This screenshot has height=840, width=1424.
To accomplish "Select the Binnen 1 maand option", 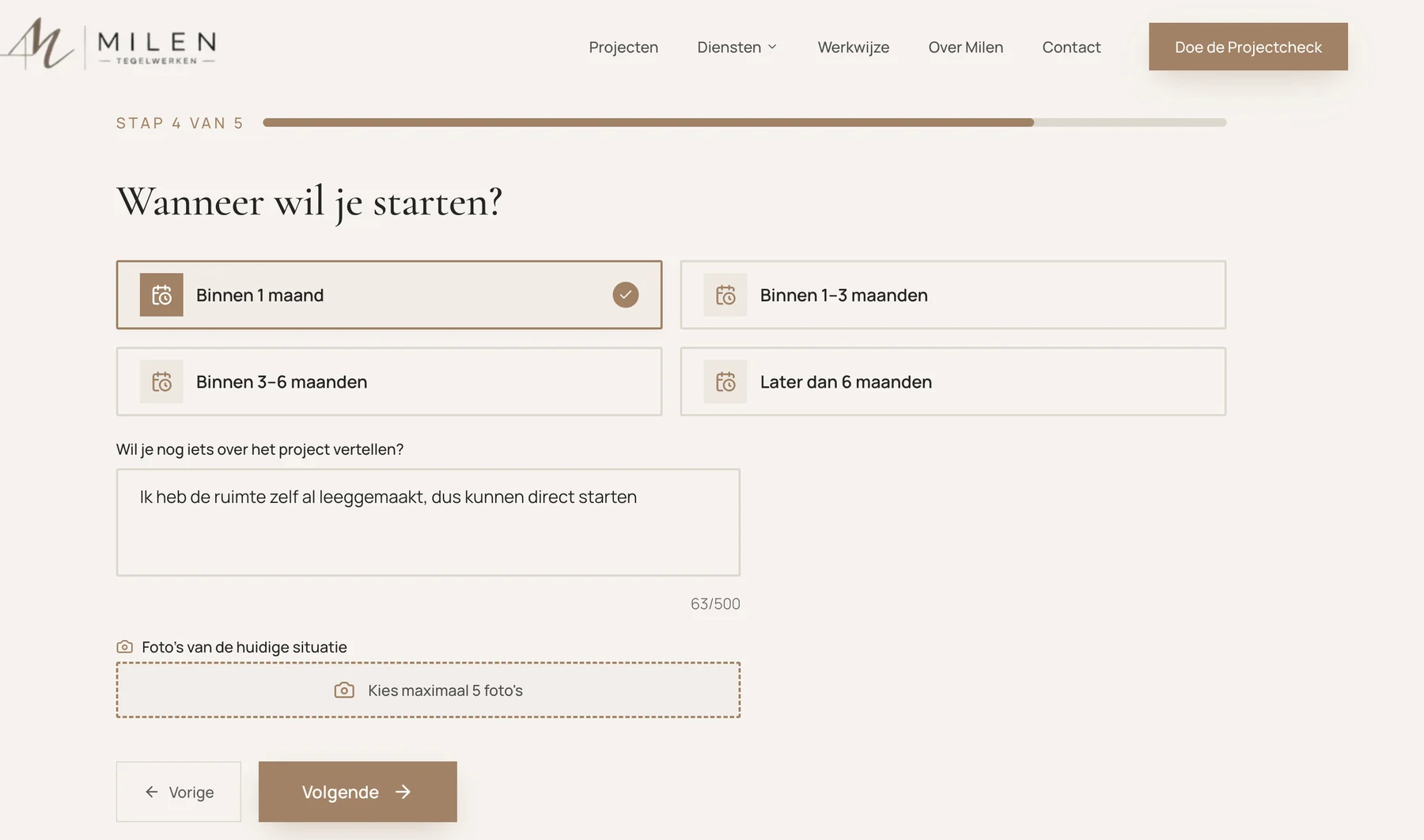I will [x=389, y=295].
